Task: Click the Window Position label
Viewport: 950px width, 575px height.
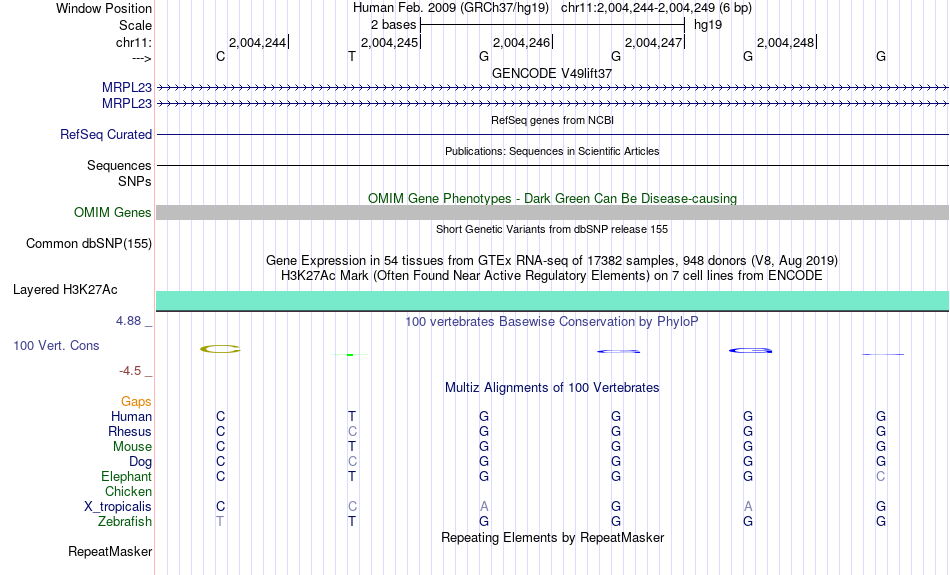Action: [104, 8]
